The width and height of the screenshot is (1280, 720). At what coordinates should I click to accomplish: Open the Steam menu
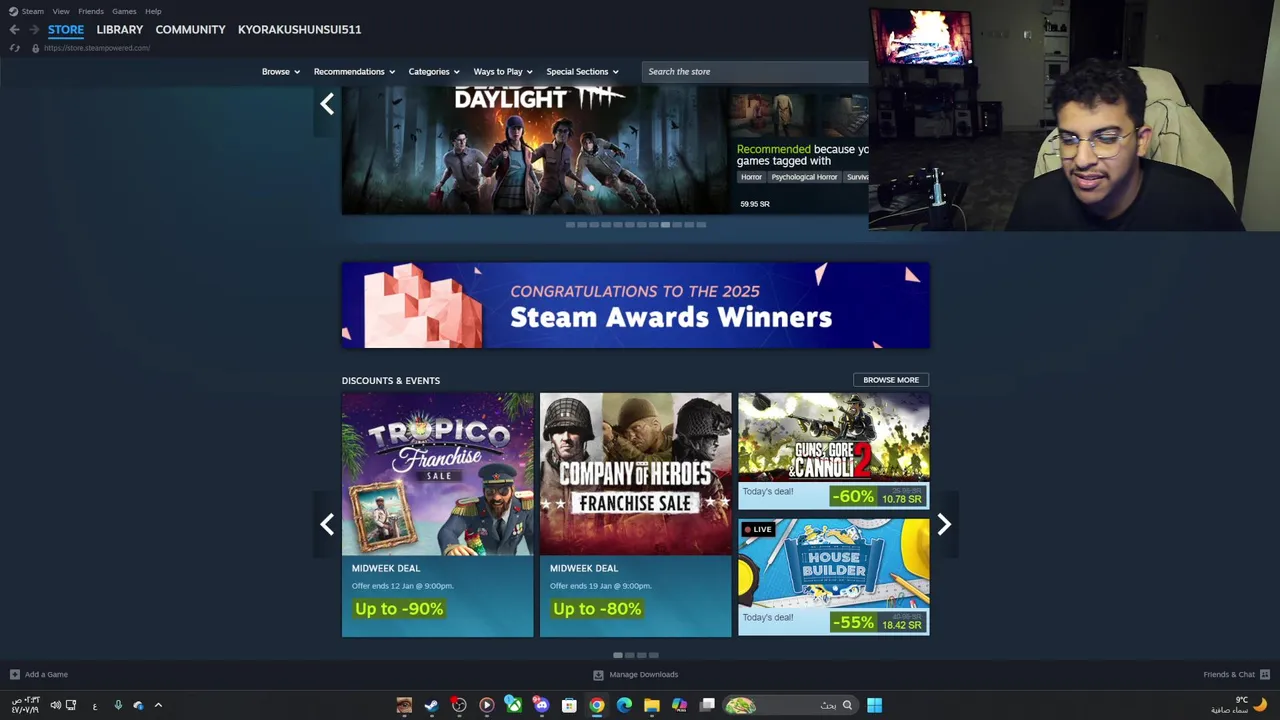point(33,11)
